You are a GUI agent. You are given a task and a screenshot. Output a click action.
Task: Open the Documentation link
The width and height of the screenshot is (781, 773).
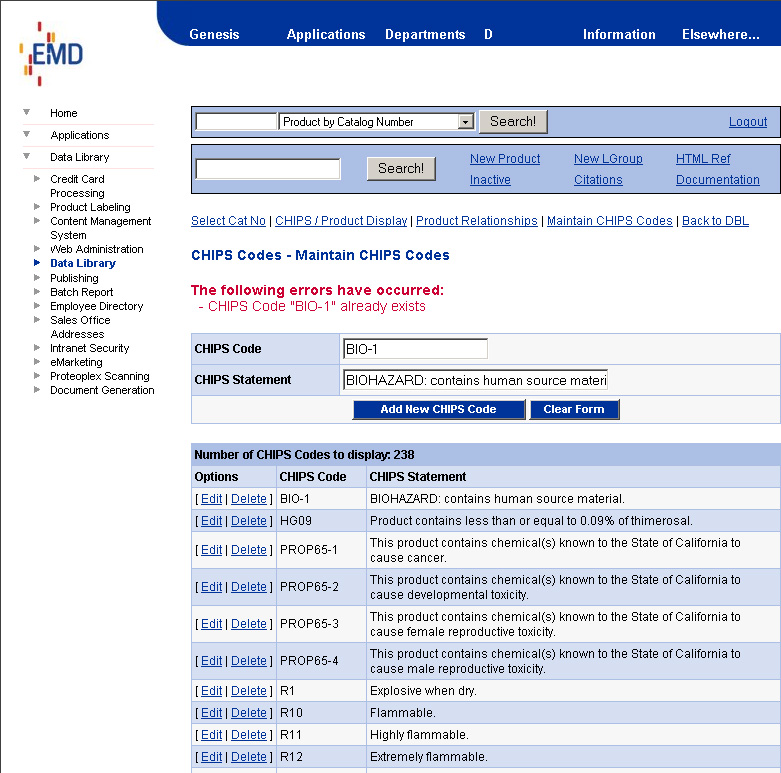(x=717, y=180)
